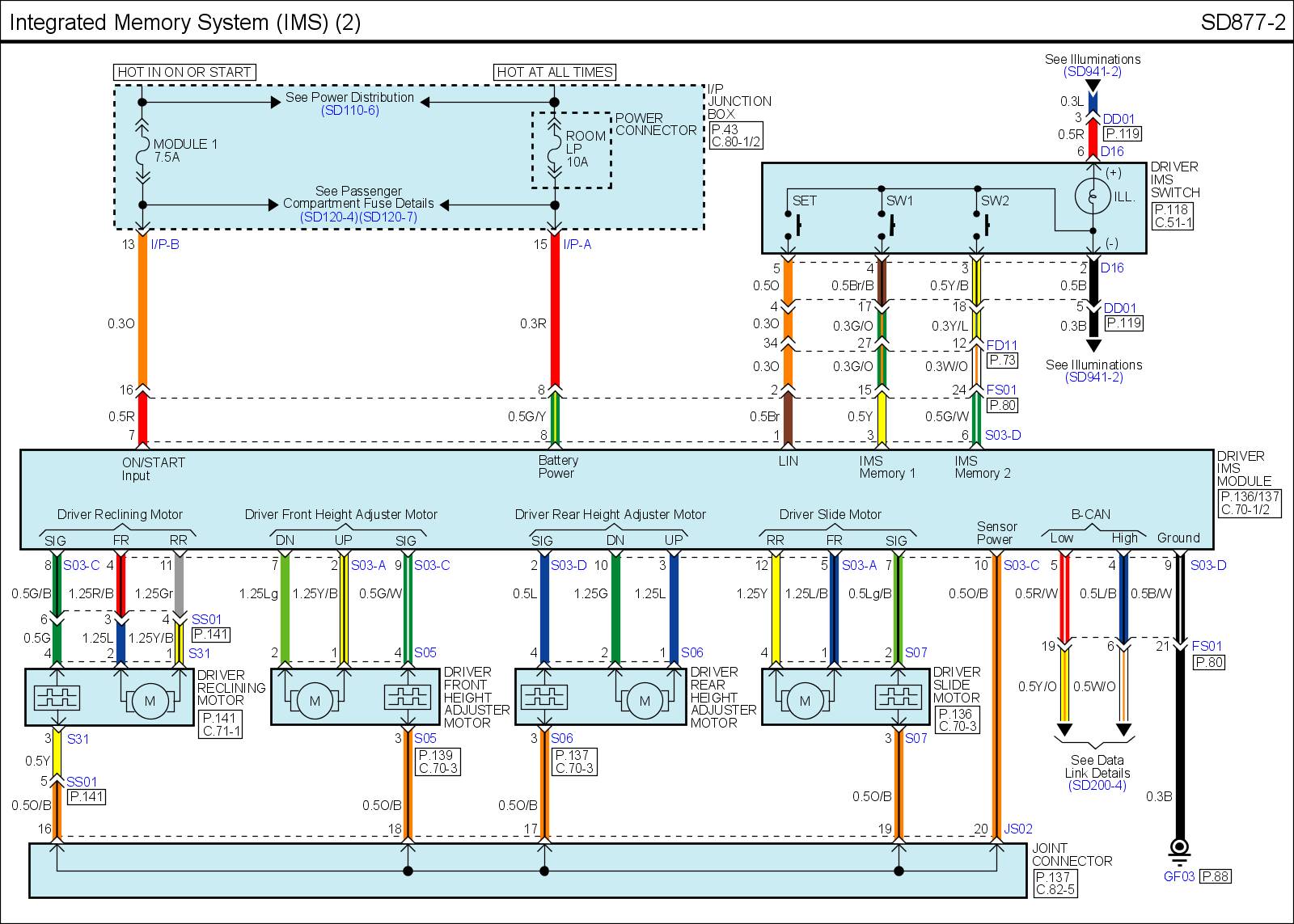1294x924 pixels.
Task: Open the SD200-4 data link details reference
Action: 1097,786
